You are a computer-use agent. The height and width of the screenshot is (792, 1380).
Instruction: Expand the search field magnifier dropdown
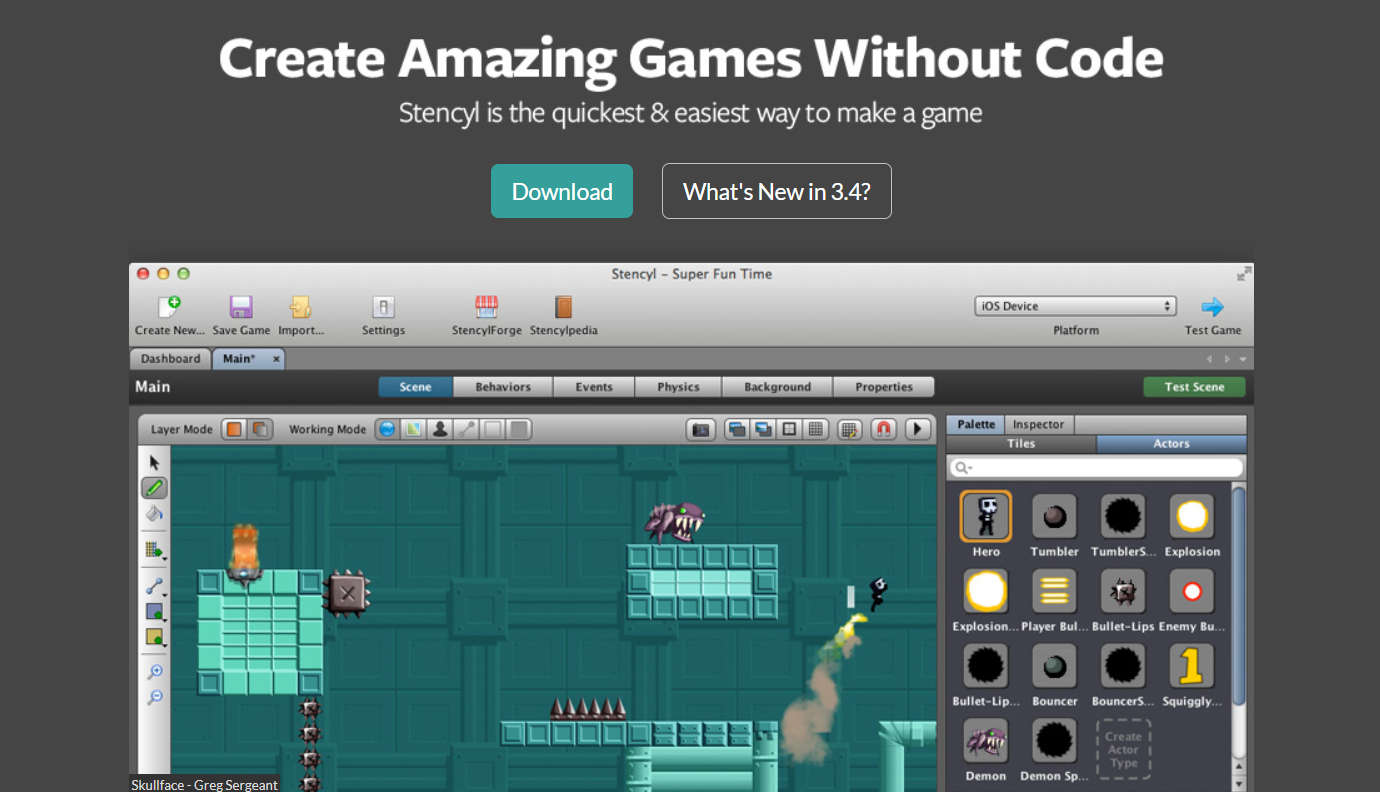click(964, 468)
